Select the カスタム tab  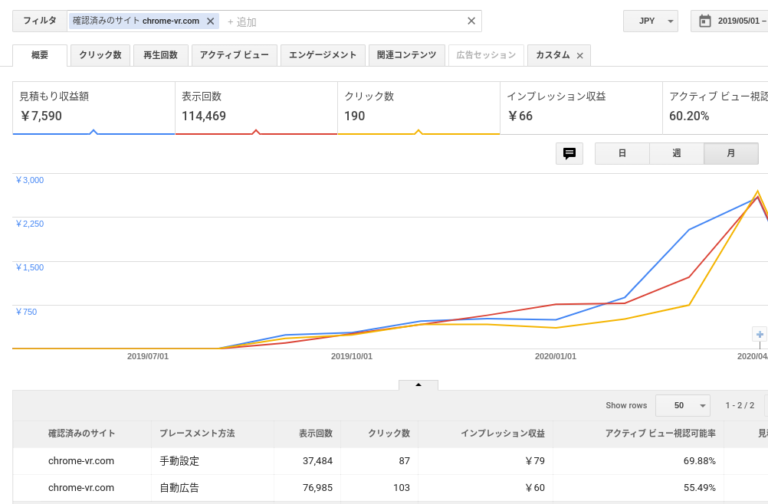point(552,55)
